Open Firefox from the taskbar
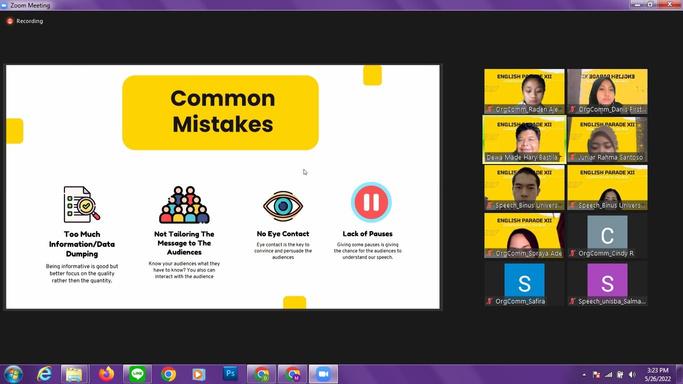This screenshot has height=384, width=683. pyautogui.click(x=106, y=374)
